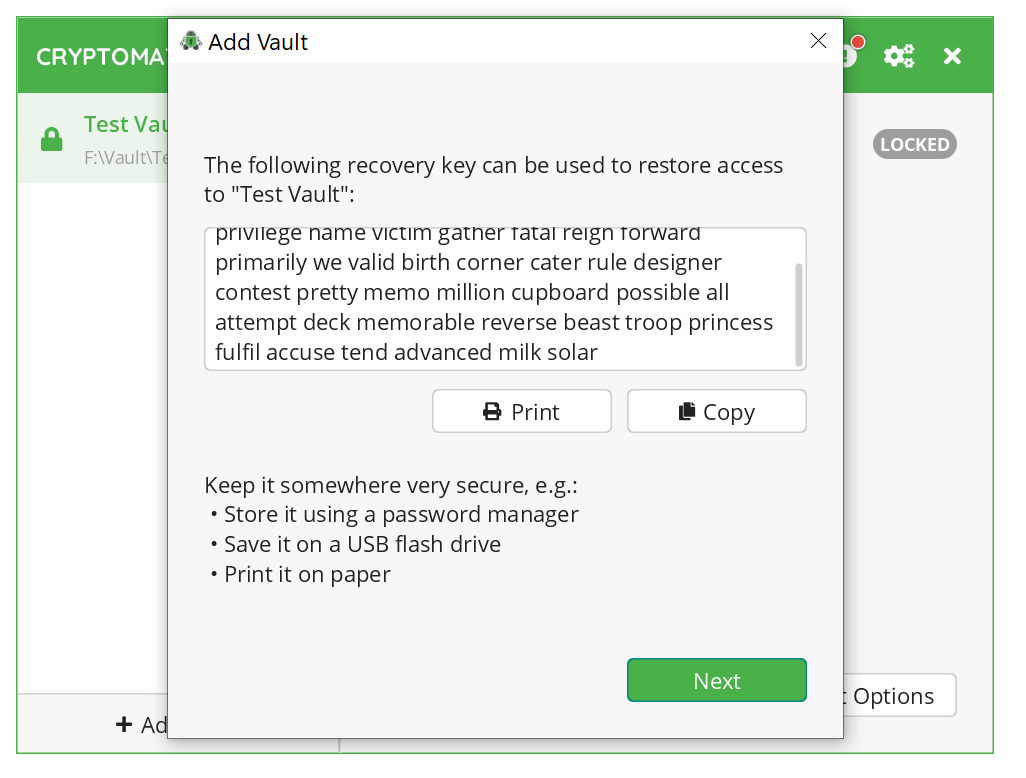The image size is (1026, 778).
Task: Click the printer icon on Print button
Action: coord(492,412)
